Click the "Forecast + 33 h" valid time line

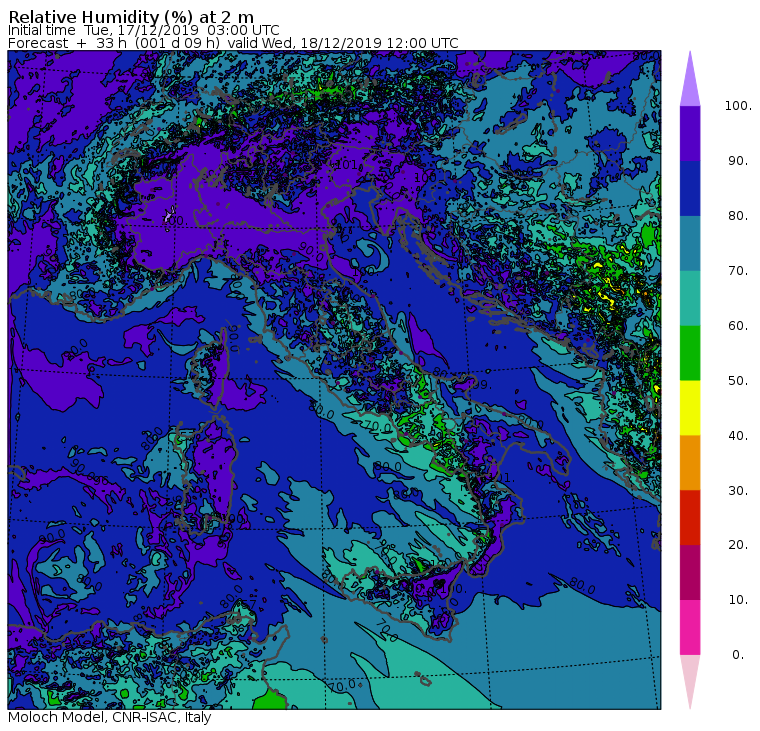click(233, 43)
